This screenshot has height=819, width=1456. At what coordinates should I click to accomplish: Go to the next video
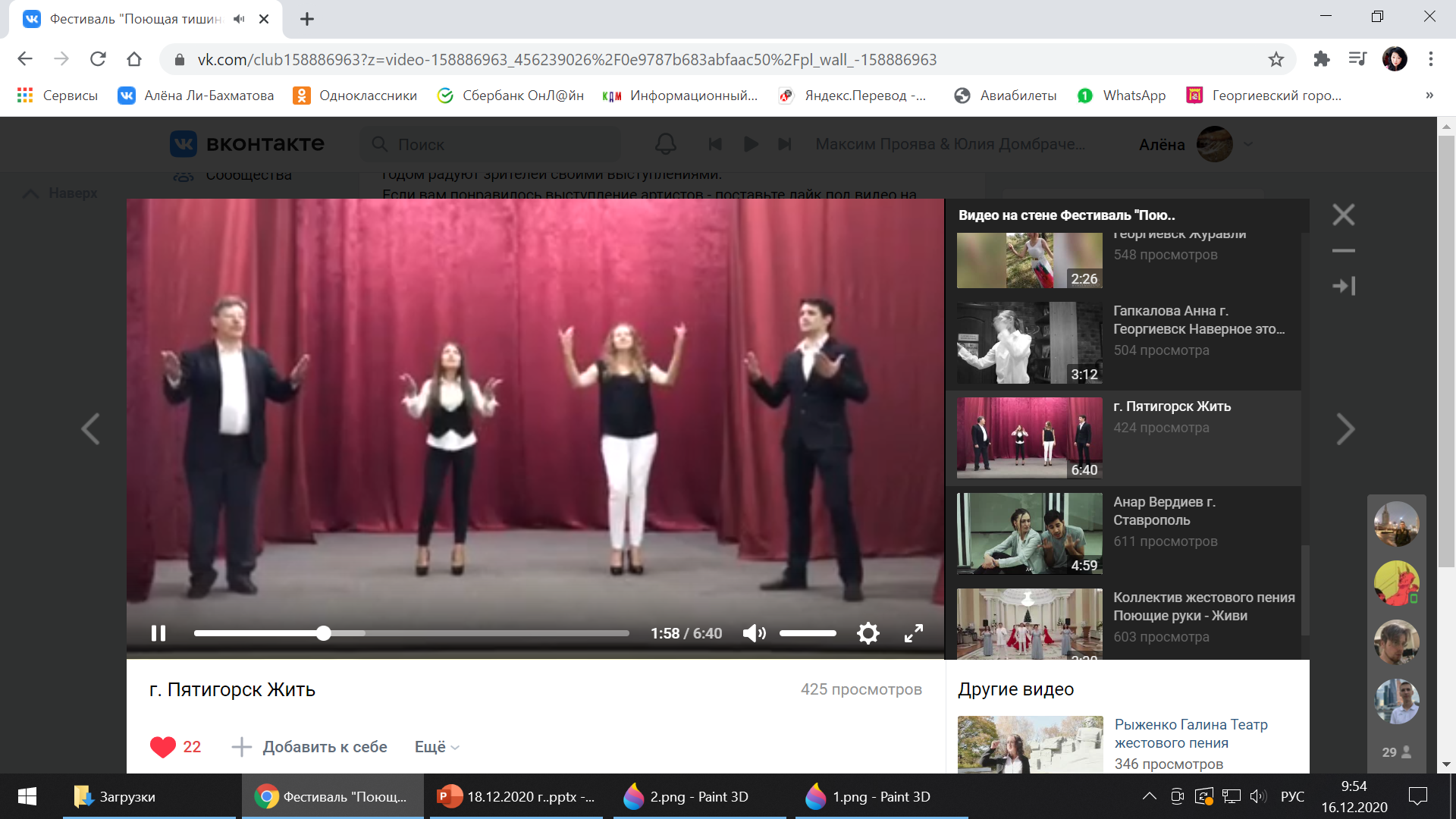(1345, 429)
